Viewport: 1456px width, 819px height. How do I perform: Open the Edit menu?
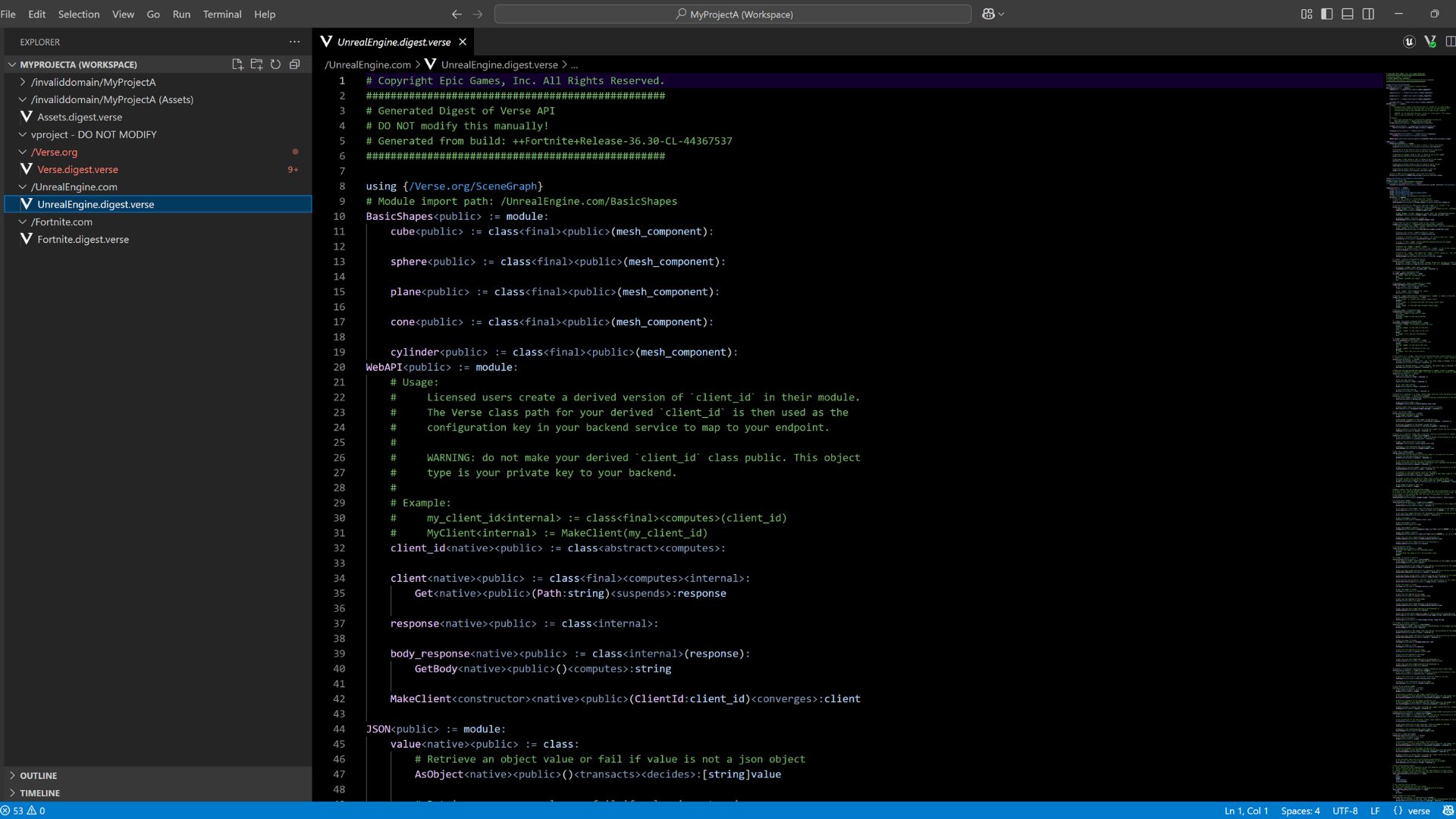(x=37, y=14)
